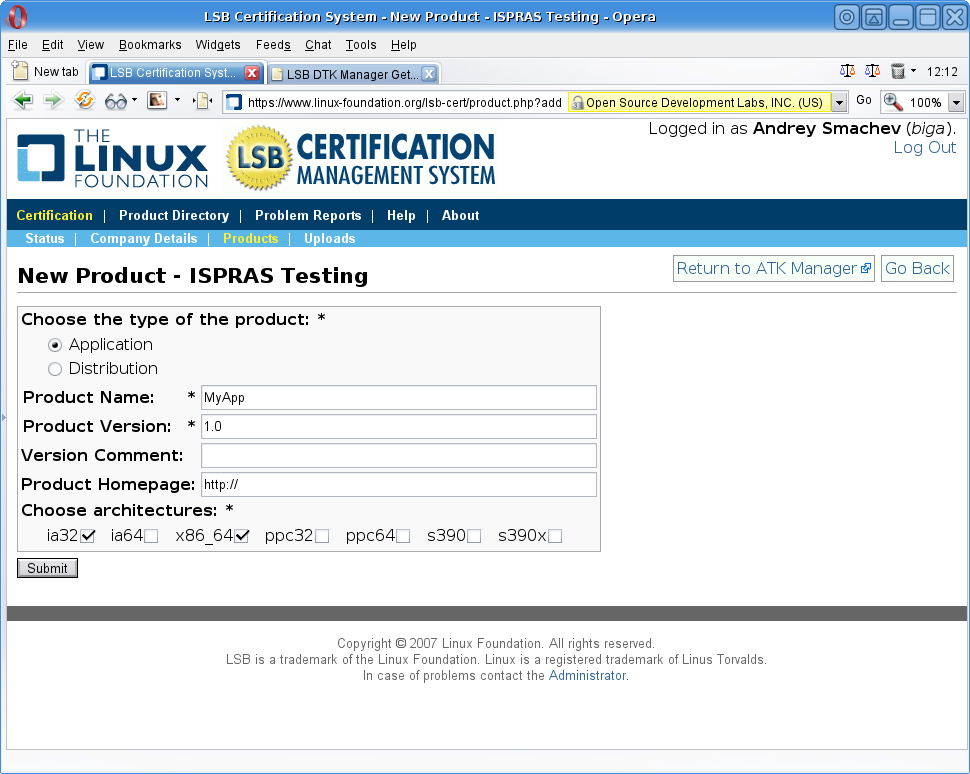This screenshot has width=970, height=774.
Task: Open the Chat menu
Action: point(318,45)
